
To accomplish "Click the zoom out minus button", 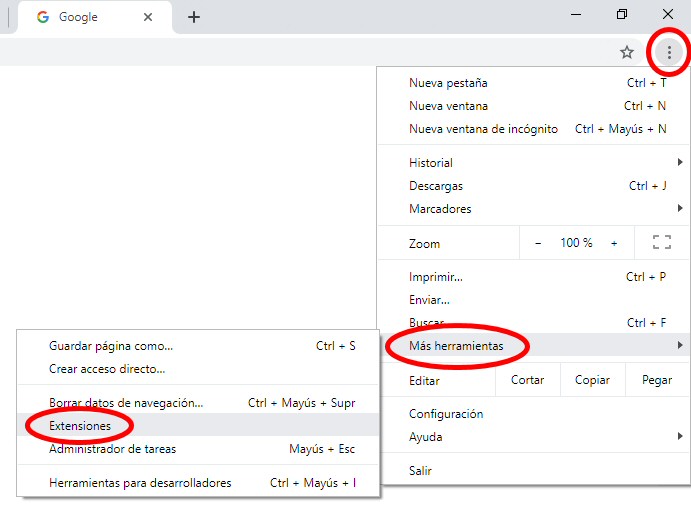I will pos(538,243).
